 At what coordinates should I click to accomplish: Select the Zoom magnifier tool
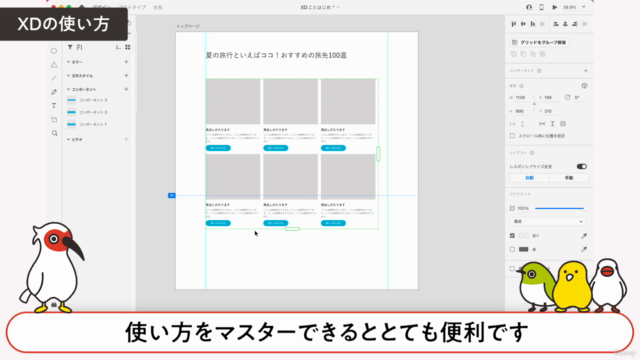click(x=54, y=133)
